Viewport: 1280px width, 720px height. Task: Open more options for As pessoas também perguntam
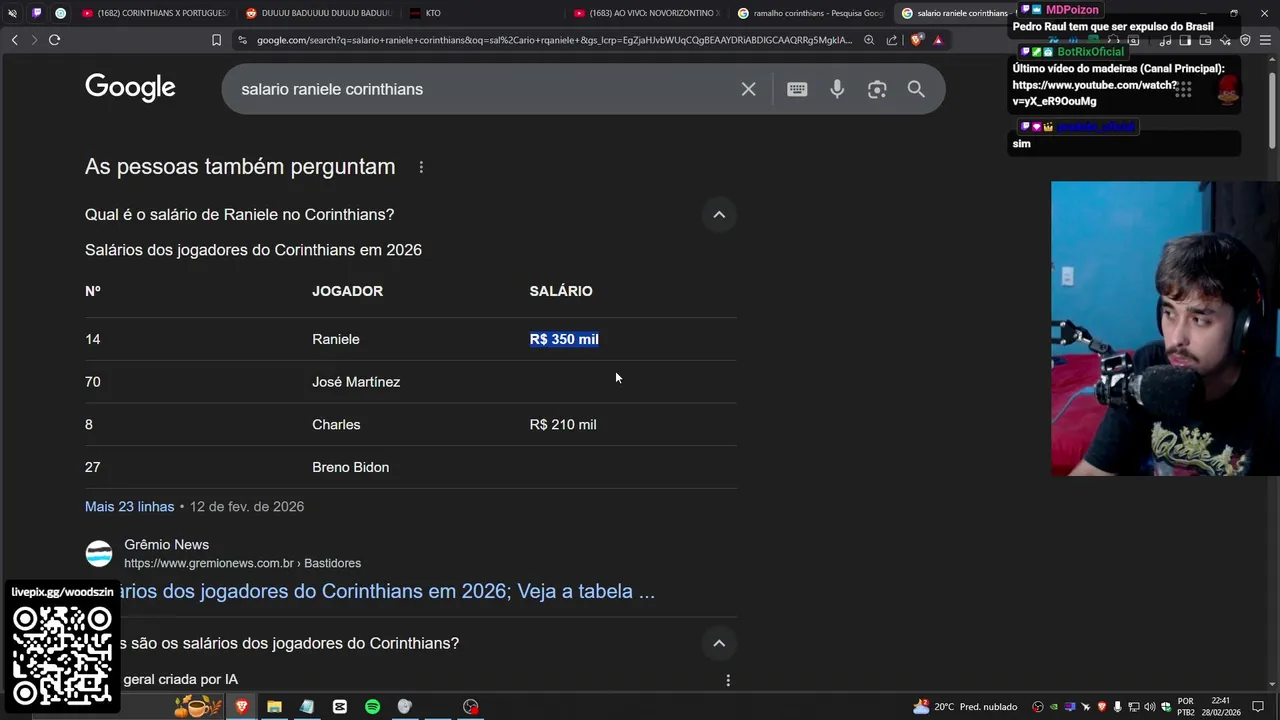pos(421,167)
